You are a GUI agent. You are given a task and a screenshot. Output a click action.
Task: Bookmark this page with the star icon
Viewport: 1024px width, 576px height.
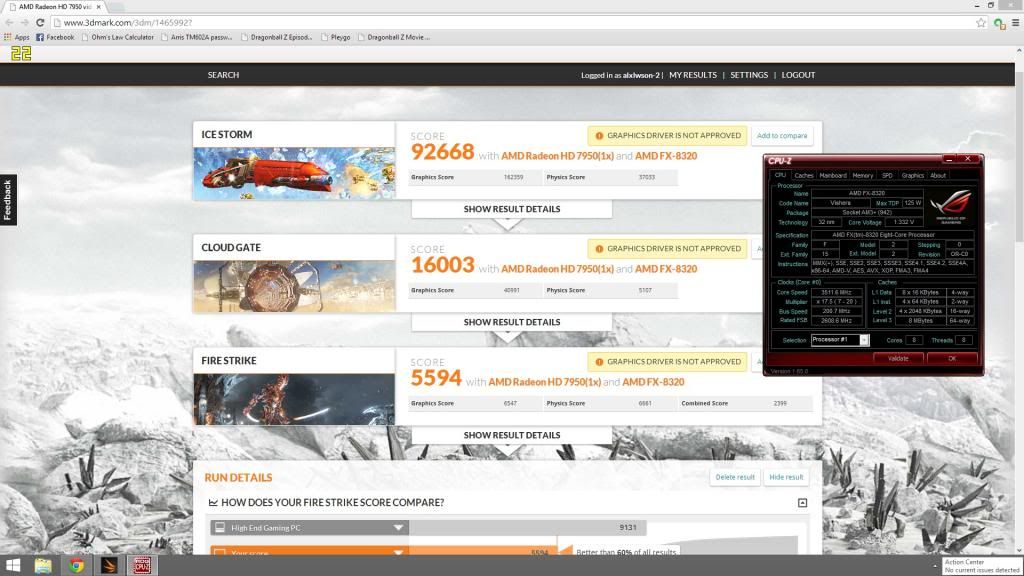[981, 22]
